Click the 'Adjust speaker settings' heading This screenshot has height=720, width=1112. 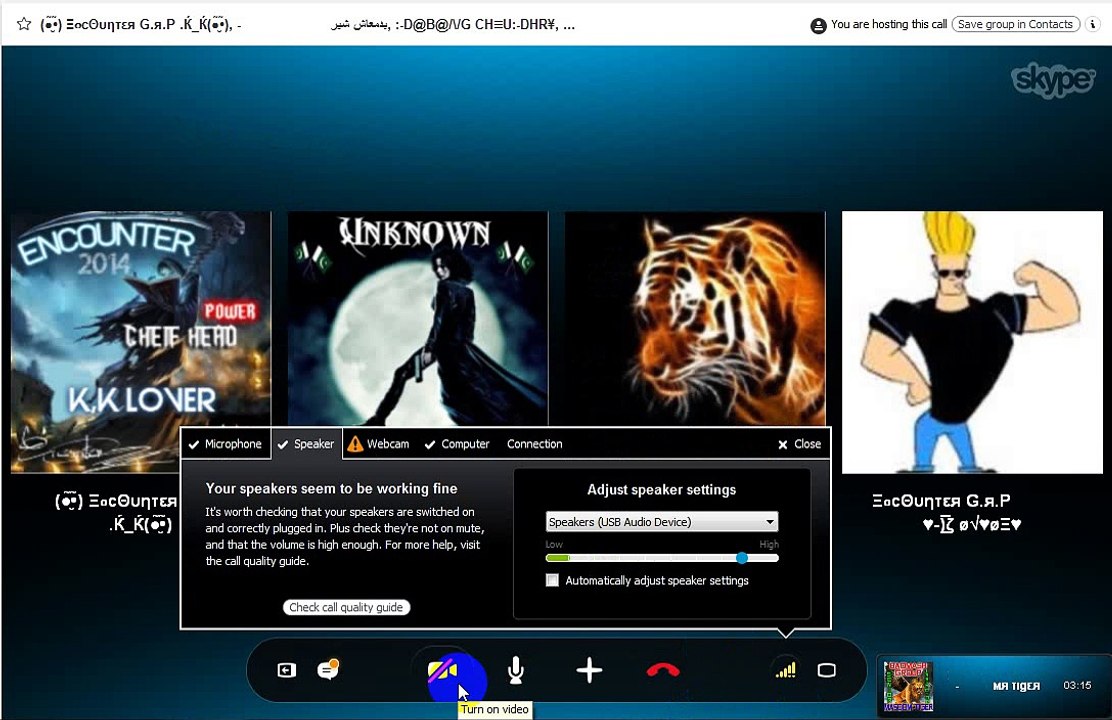tap(662, 489)
